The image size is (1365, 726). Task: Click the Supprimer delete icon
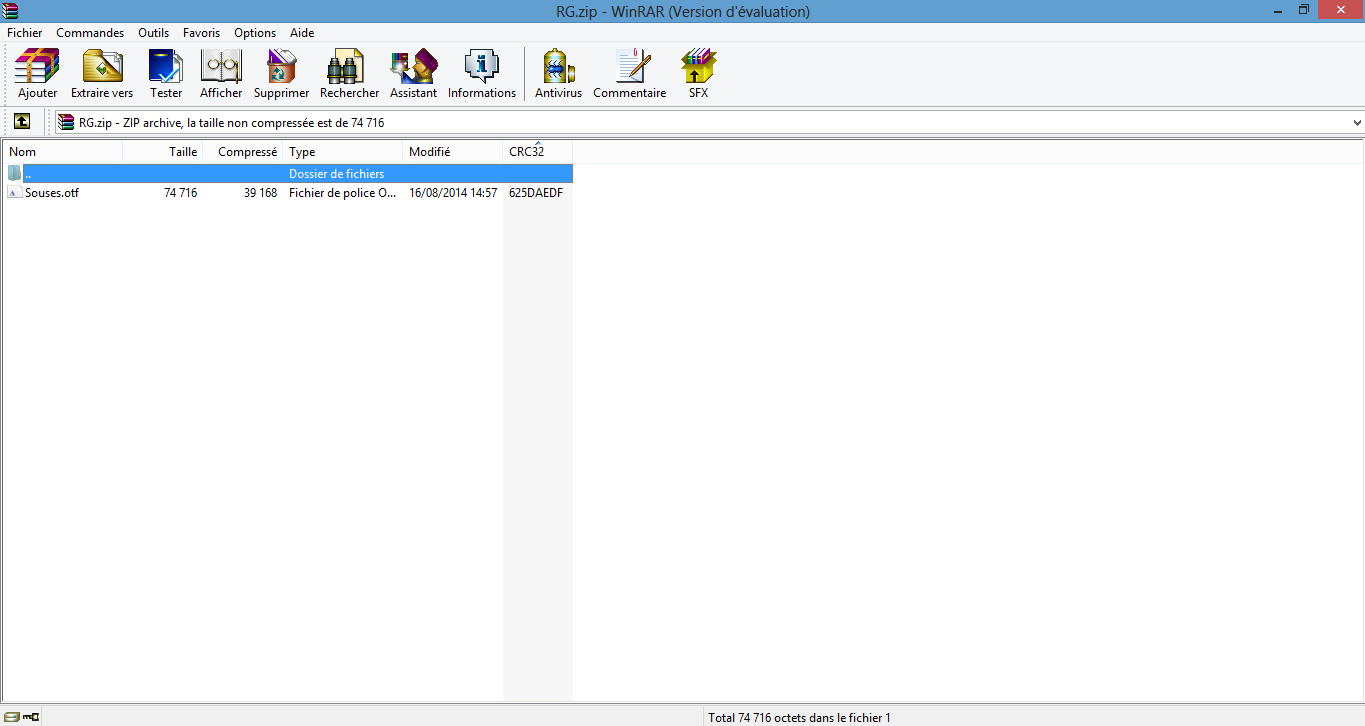[281, 67]
